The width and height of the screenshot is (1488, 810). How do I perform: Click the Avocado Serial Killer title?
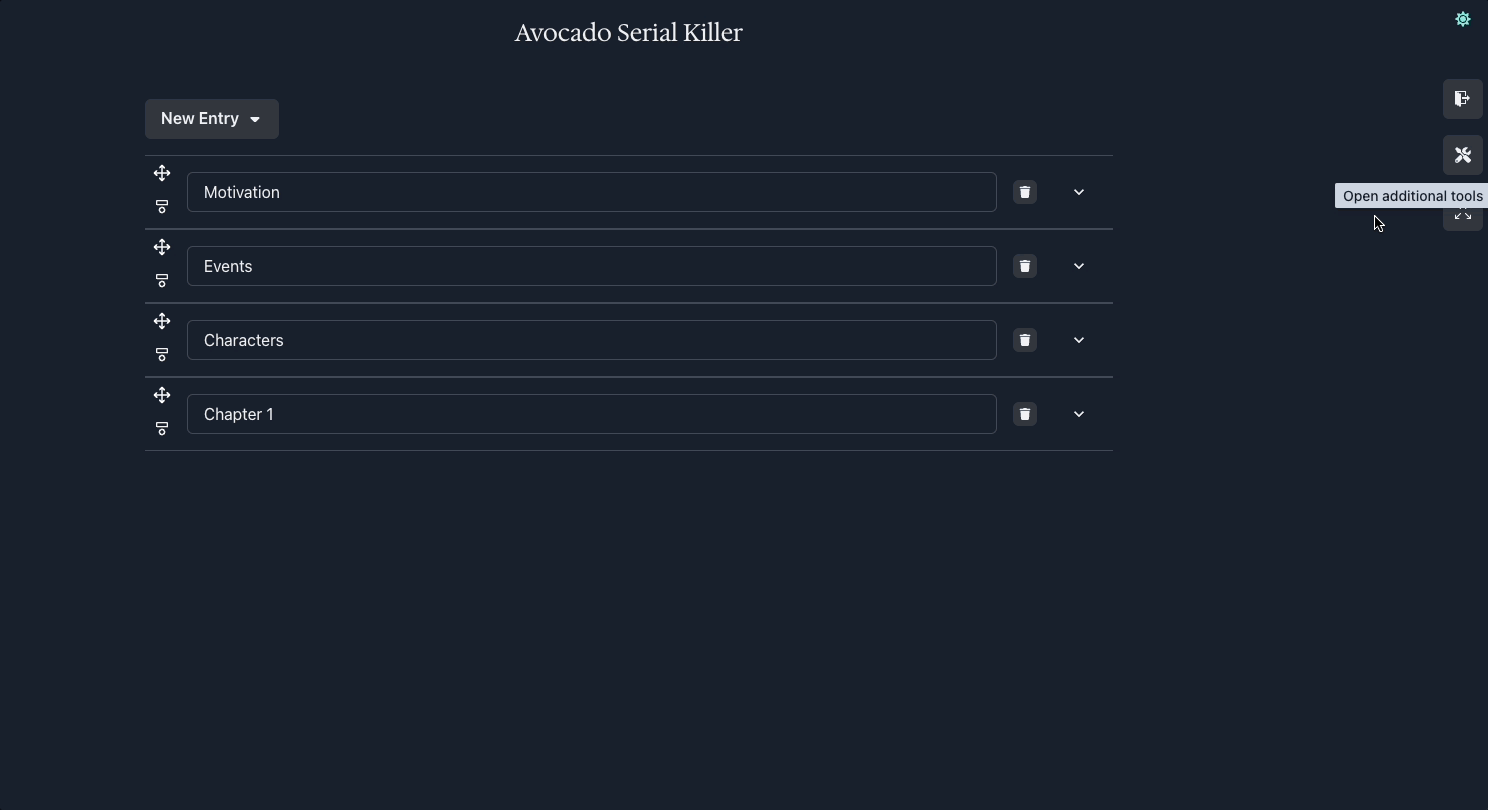(x=628, y=32)
